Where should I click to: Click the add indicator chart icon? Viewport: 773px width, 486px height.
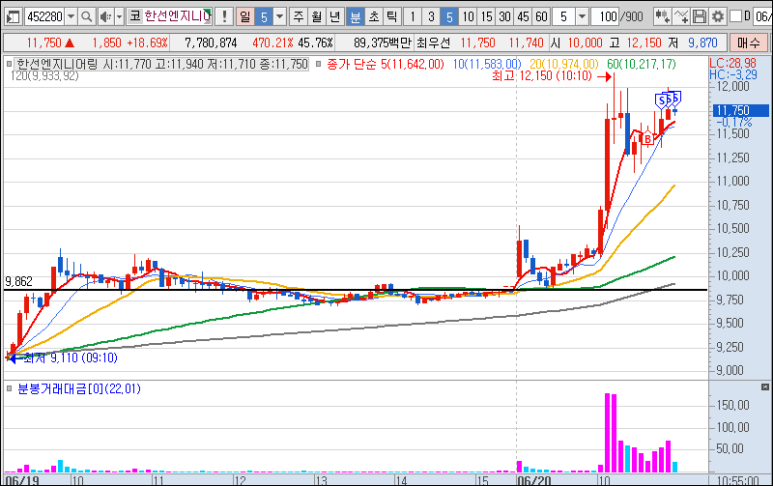click(x=681, y=17)
